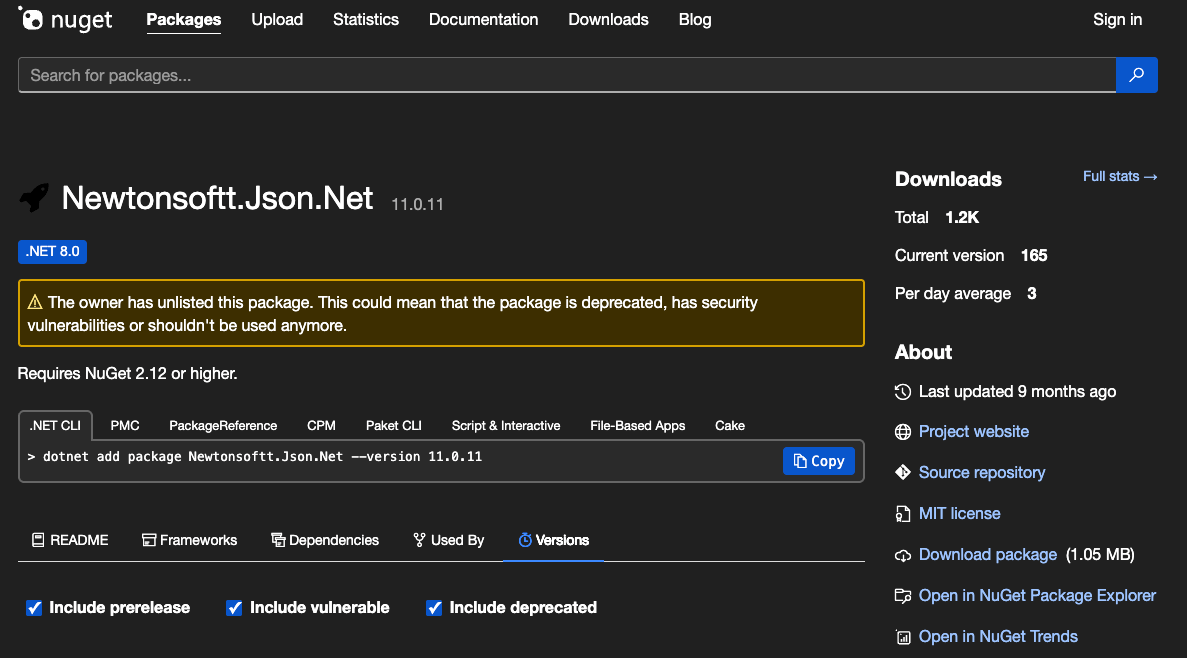Click the blue search magnifier button

(1136, 75)
